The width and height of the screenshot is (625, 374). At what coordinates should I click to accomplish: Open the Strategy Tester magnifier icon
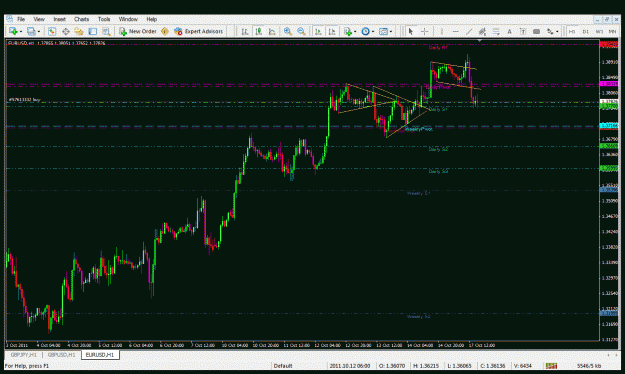point(106,31)
